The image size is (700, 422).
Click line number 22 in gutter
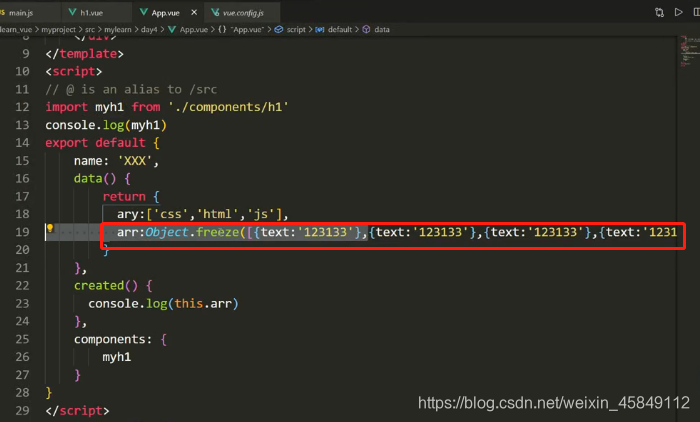tap(22, 285)
